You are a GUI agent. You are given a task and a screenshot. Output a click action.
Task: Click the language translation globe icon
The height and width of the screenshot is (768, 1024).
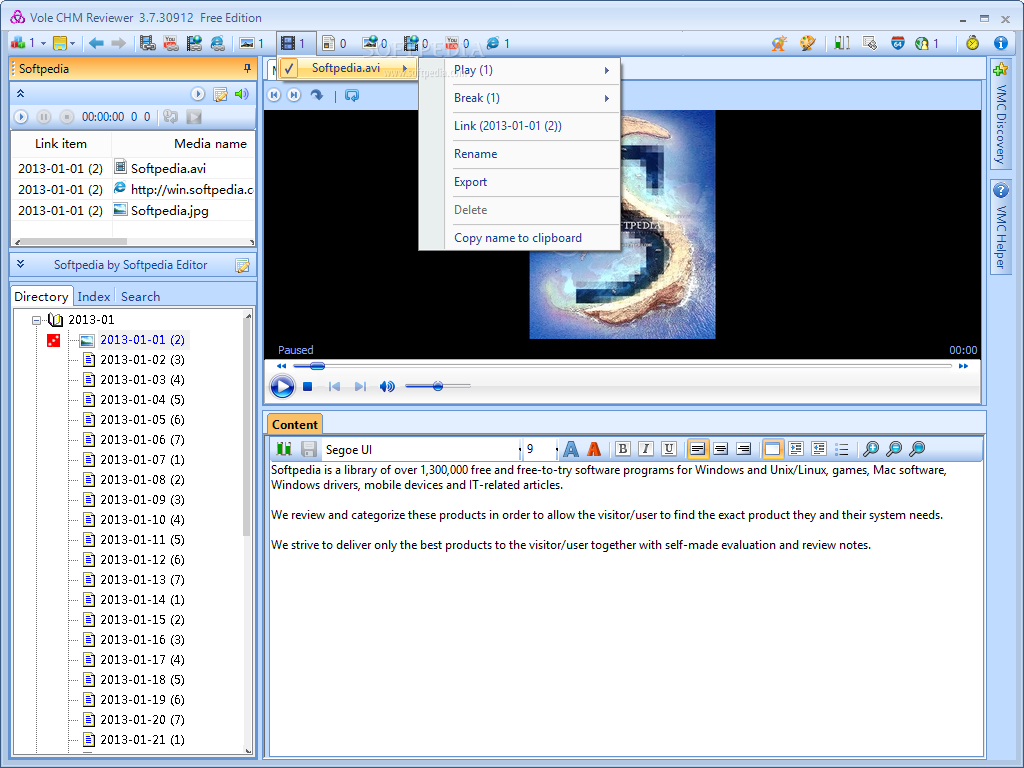coord(921,43)
